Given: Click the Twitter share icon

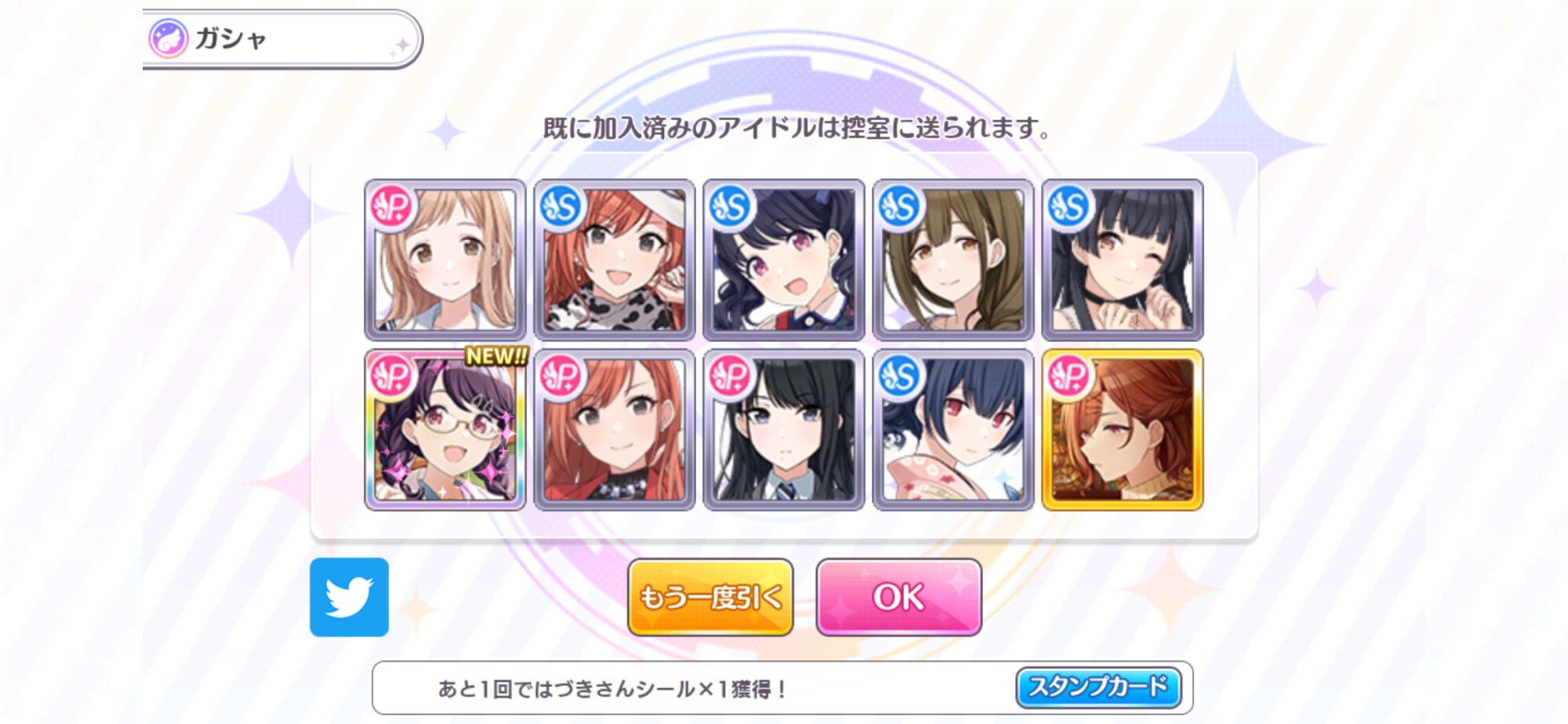Looking at the screenshot, I should point(349,597).
